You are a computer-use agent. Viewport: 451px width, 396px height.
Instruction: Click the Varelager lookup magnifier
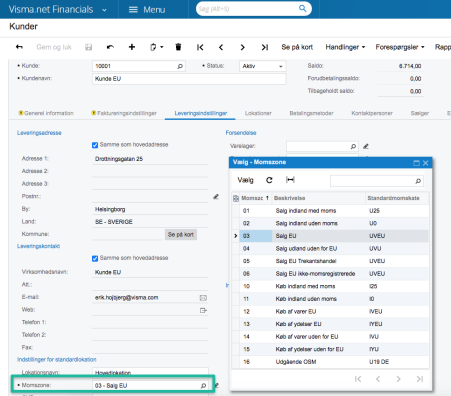[x=353, y=146]
